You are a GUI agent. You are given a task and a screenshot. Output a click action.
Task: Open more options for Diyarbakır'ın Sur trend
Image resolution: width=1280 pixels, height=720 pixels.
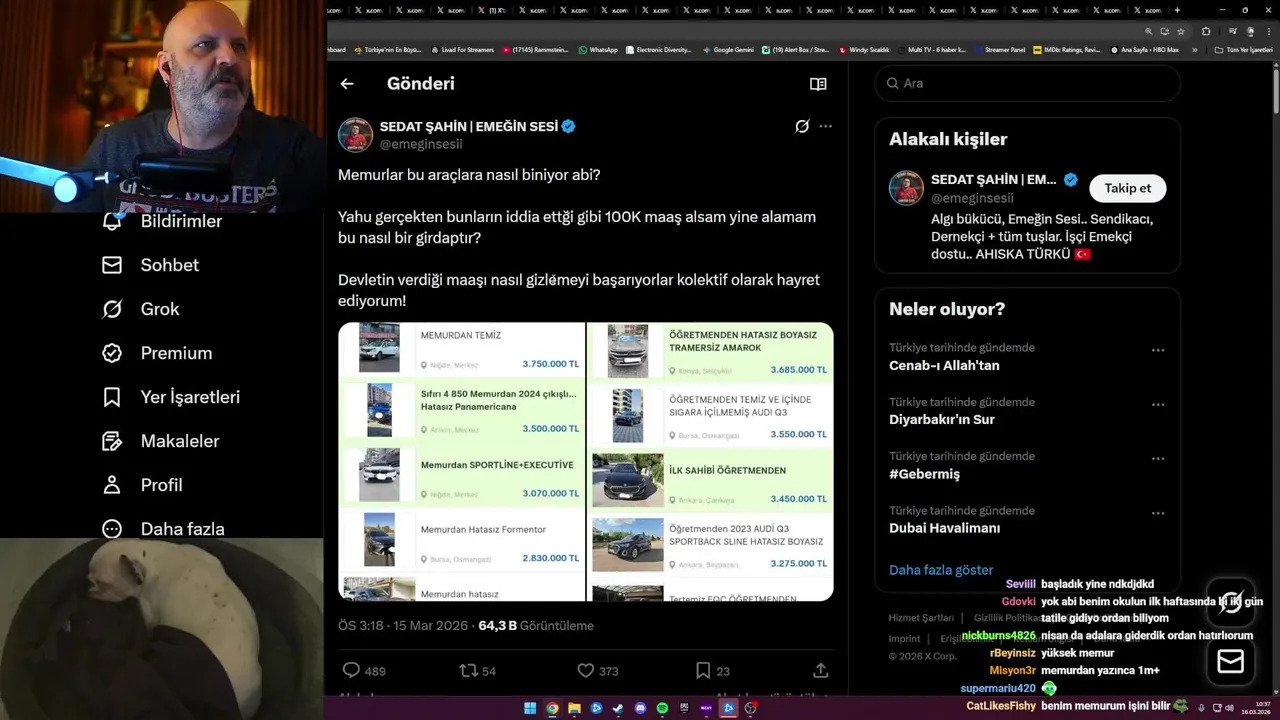[x=1158, y=405]
